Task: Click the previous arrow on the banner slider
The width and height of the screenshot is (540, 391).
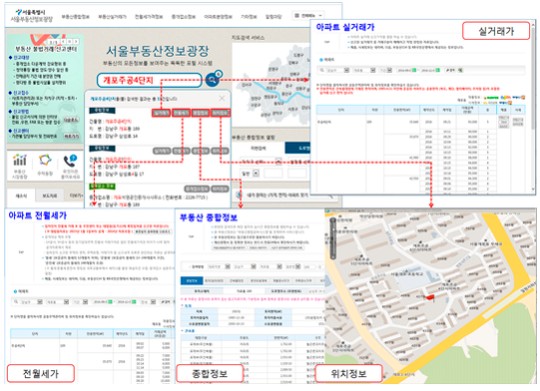Action: (x=63, y=42)
